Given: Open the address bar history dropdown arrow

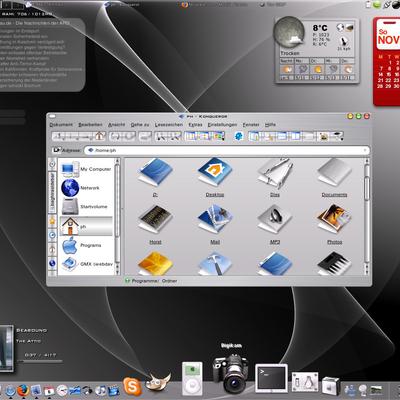Looking at the screenshot, I should coord(365,150).
